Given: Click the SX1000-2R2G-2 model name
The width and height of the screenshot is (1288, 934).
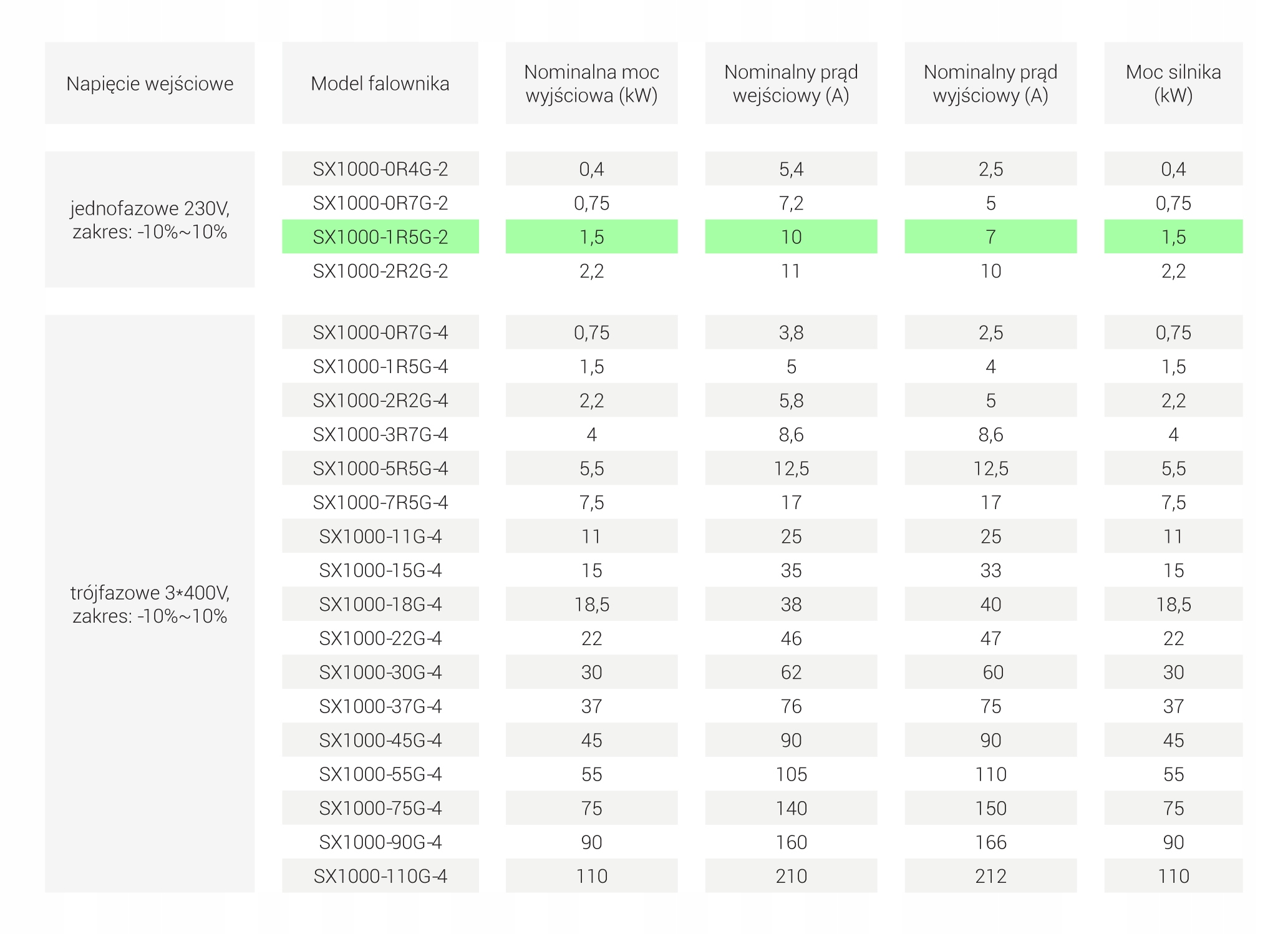Looking at the screenshot, I should (x=380, y=271).
